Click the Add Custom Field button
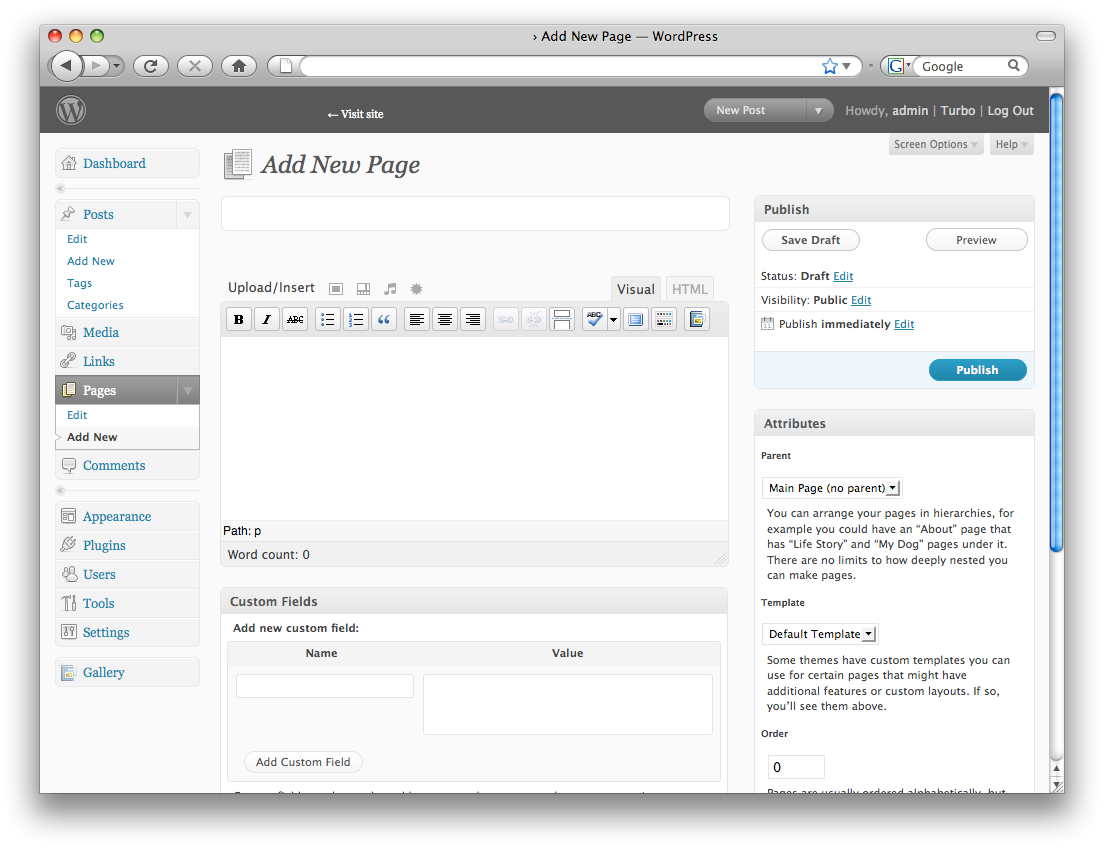The image size is (1104, 848). [303, 762]
